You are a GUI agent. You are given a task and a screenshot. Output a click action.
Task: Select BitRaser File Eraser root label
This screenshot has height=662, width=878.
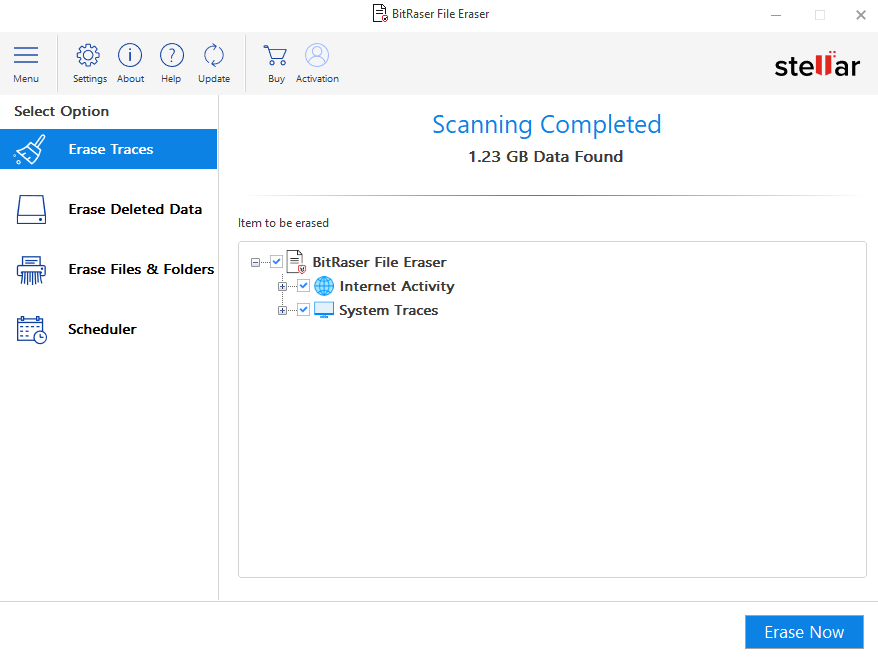379,262
